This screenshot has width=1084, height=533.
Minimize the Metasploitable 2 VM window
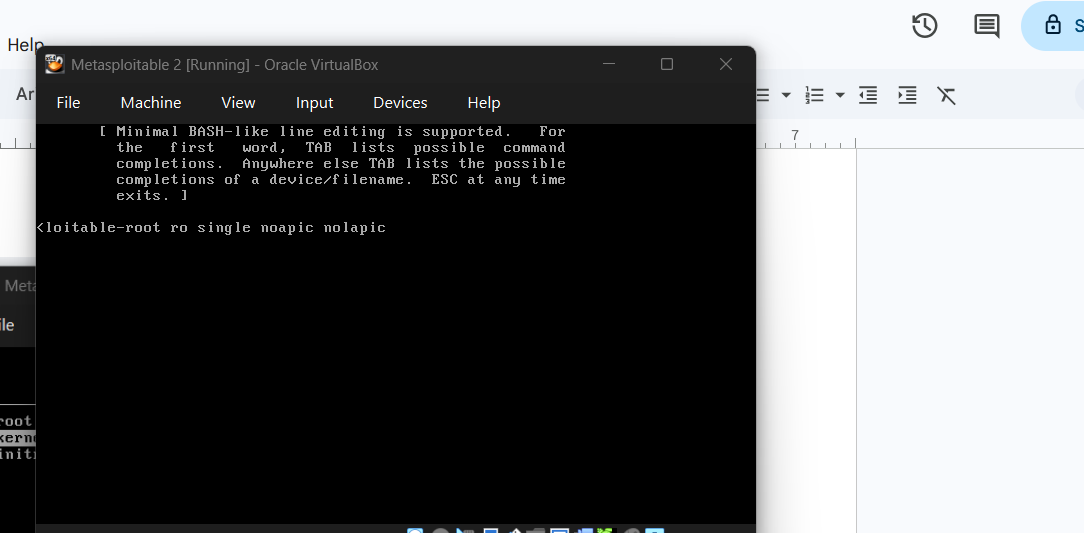coord(608,65)
